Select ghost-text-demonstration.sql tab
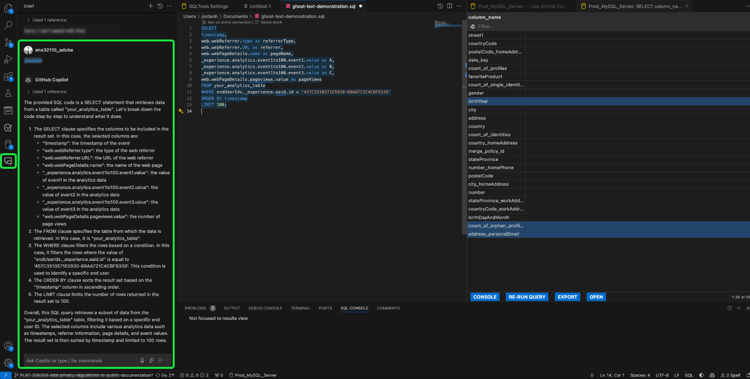The height and width of the screenshot is (379, 750). (323, 6)
